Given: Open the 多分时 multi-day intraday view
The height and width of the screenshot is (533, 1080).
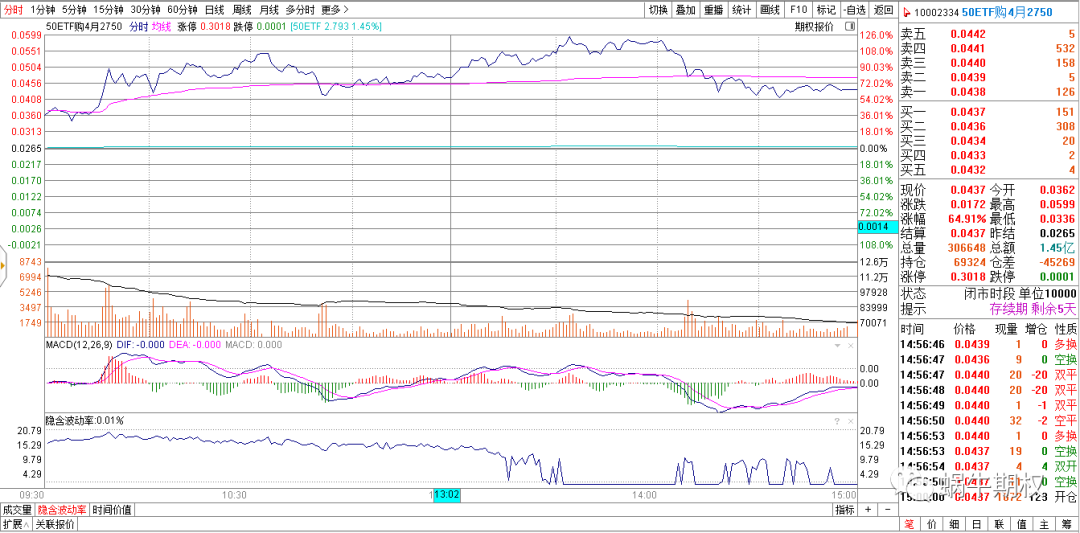Looking at the screenshot, I should tap(300, 10).
